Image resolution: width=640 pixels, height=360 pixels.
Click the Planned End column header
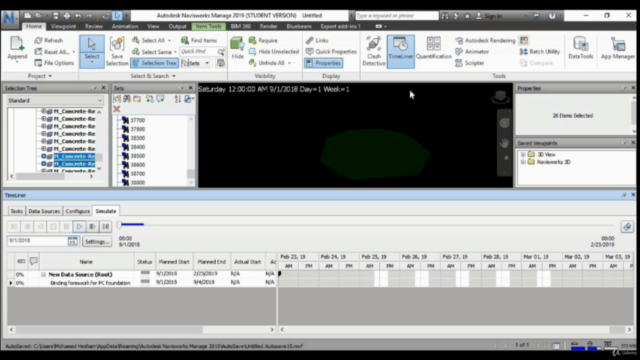211,262
